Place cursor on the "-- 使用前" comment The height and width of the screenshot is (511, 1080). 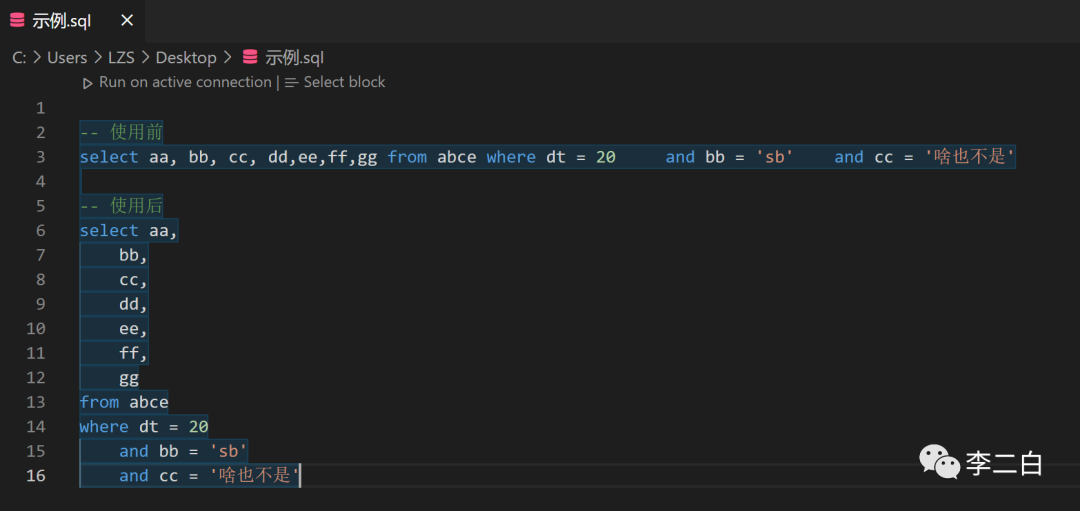[121, 132]
